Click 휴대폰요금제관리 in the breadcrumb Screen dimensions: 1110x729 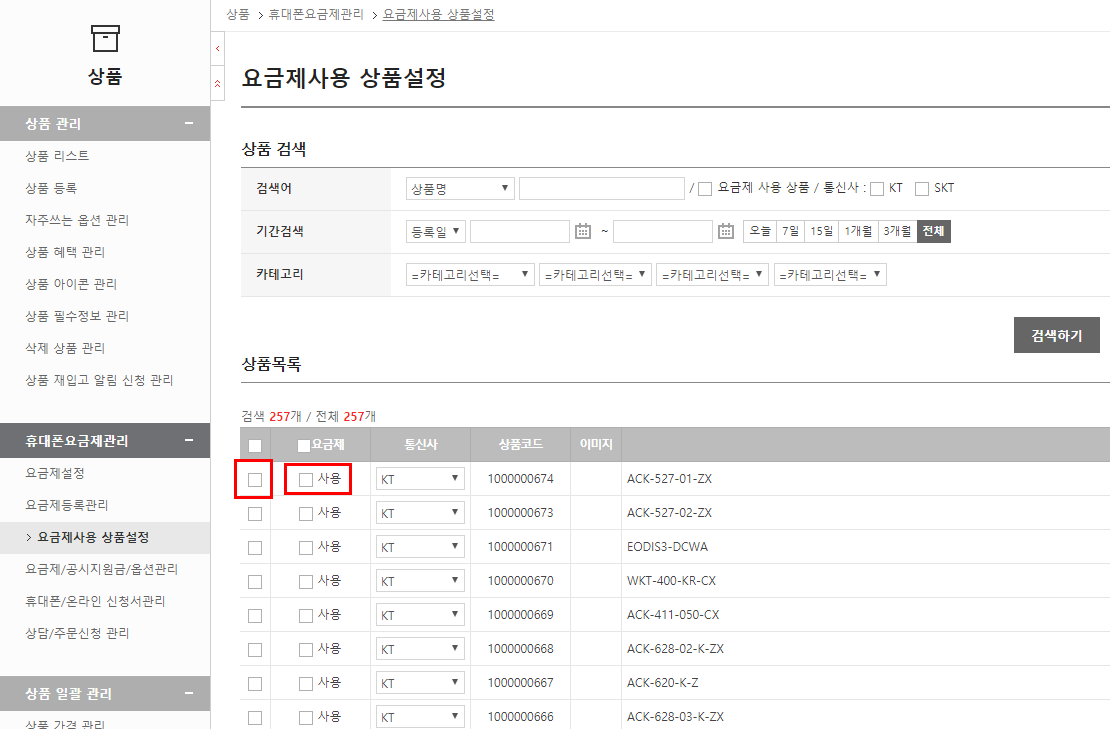[317, 15]
